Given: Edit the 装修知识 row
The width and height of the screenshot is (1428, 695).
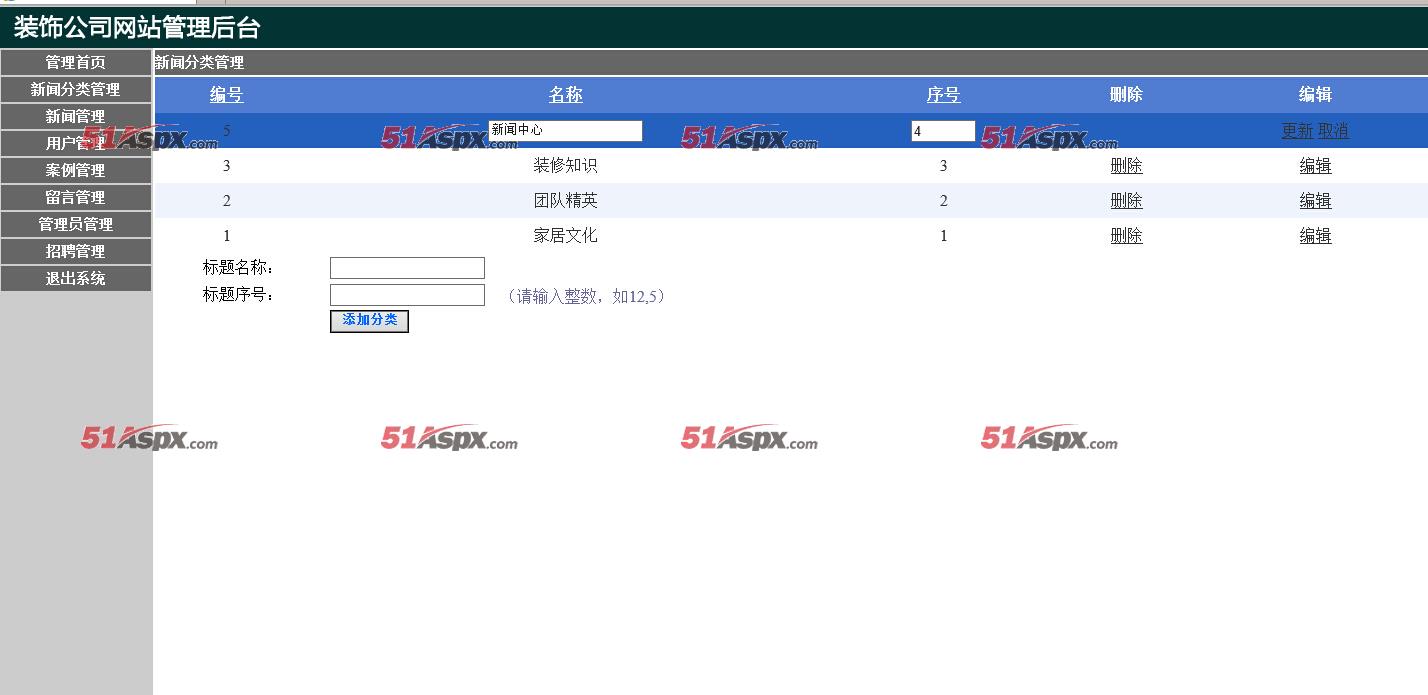Looking at the screenshot, I should click(x=1315, y=166).
